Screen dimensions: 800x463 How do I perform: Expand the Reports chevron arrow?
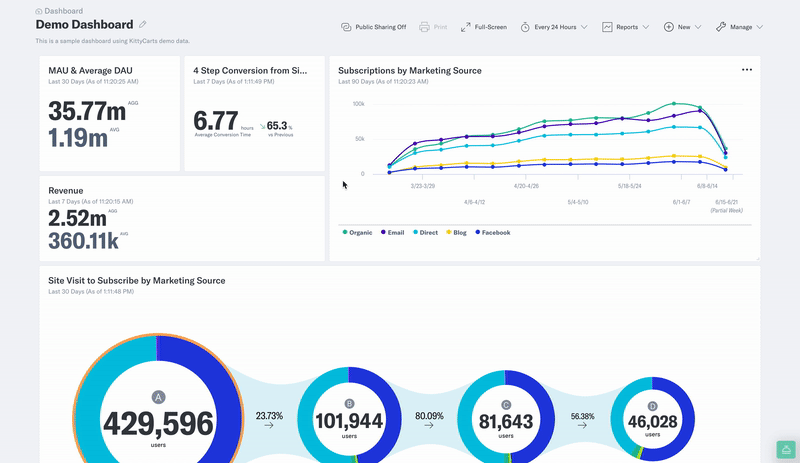coord(646,27)
